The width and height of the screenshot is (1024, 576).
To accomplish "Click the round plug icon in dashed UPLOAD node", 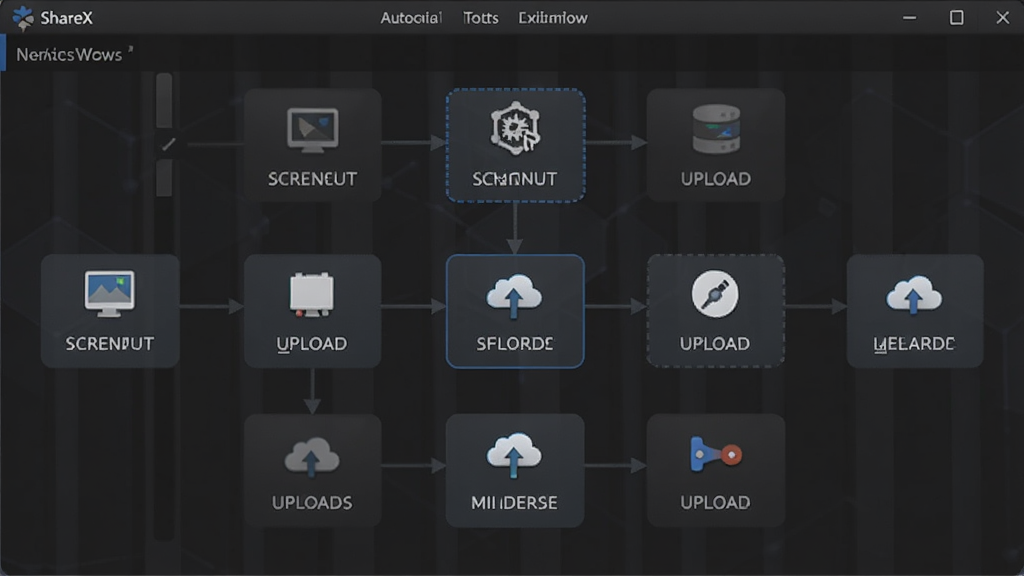I will point(715,294).
